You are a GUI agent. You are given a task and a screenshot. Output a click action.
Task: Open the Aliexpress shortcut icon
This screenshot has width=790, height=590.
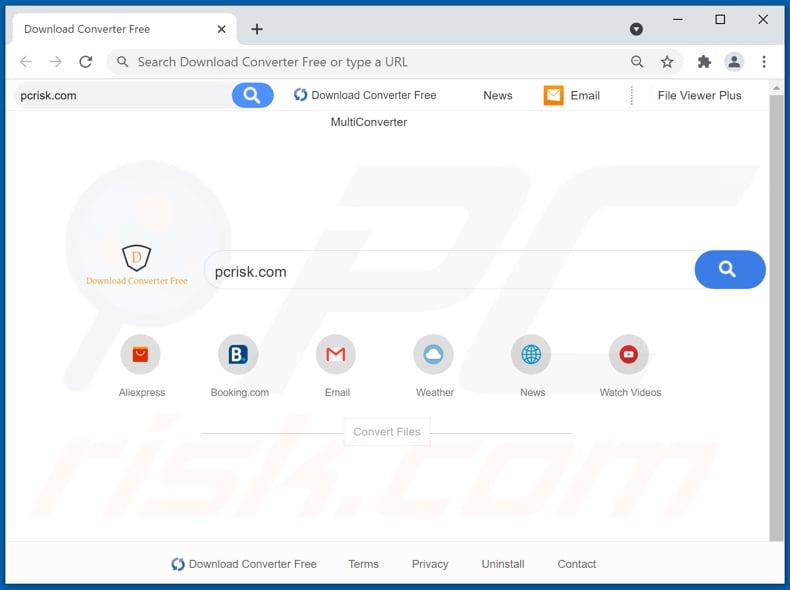click(x=141, y=354)
